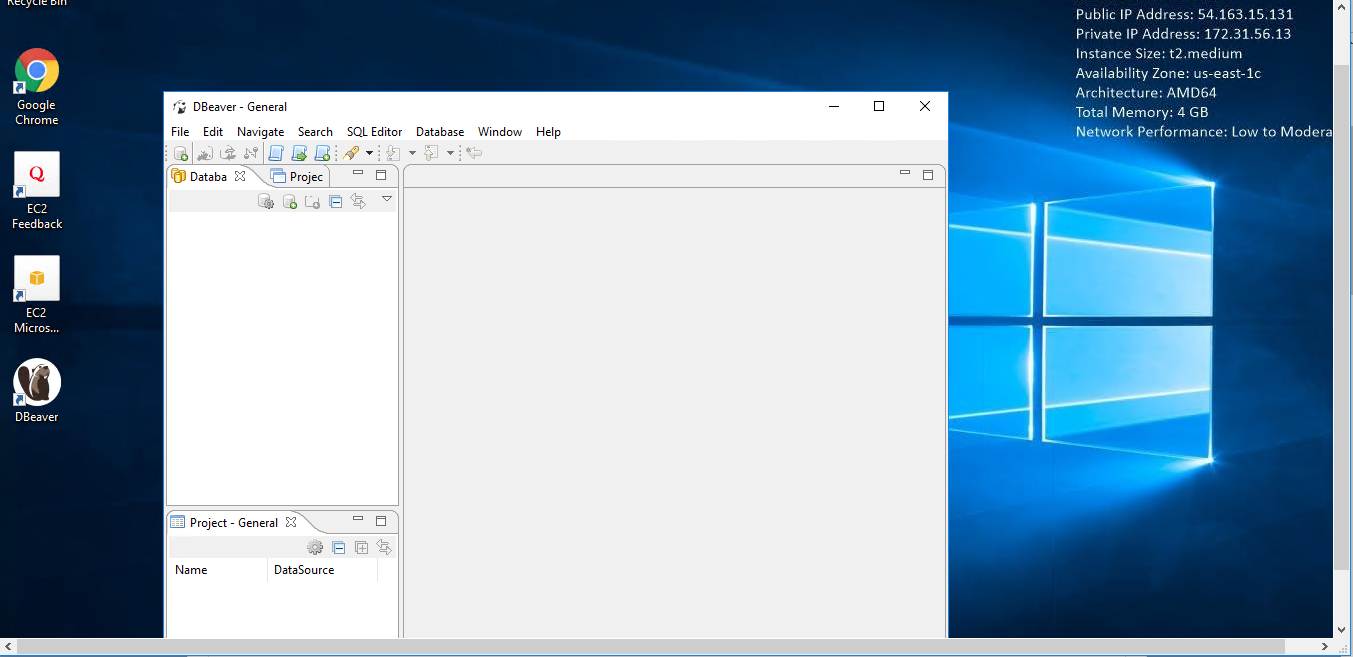Click Collapse All in Database Navigator
Image resolution: width=1353 pixels, height=657 pixels.
tap(336, 202)
